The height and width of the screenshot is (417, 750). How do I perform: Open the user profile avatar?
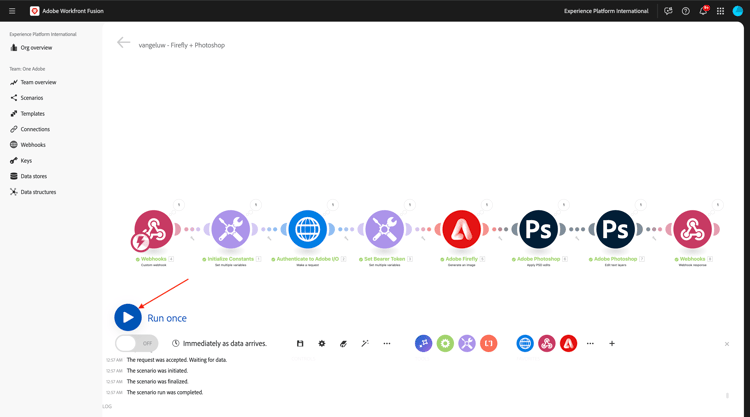coord(738,11)
